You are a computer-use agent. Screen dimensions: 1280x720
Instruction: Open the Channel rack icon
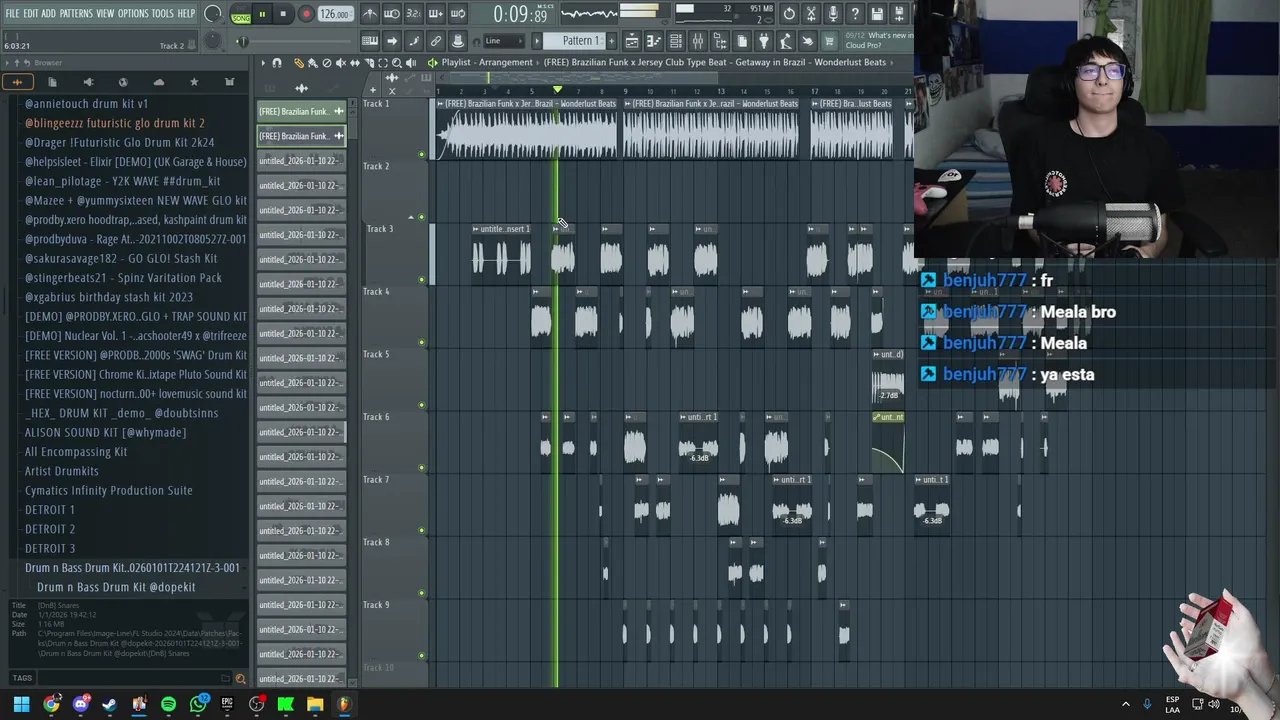click(x=675, y=41)
